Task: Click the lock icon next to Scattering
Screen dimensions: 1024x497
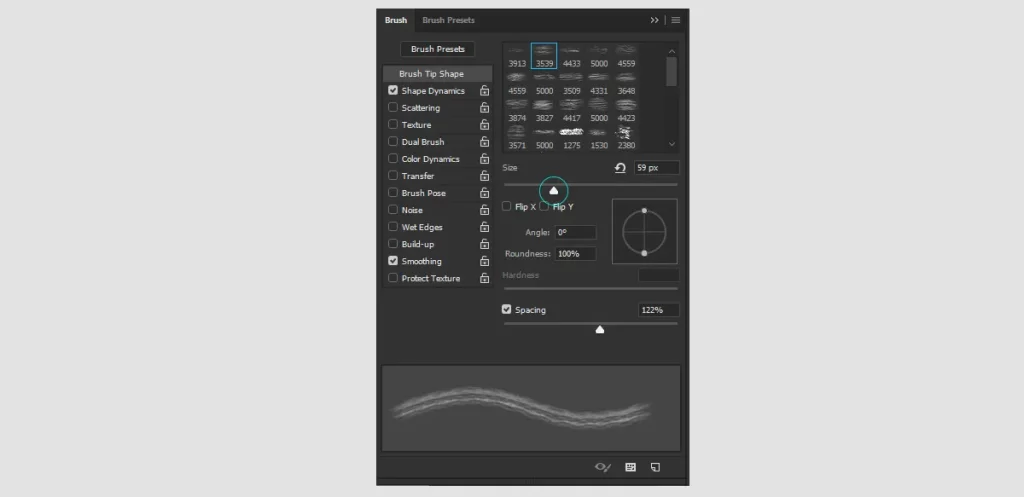Action: click(484, 108)
